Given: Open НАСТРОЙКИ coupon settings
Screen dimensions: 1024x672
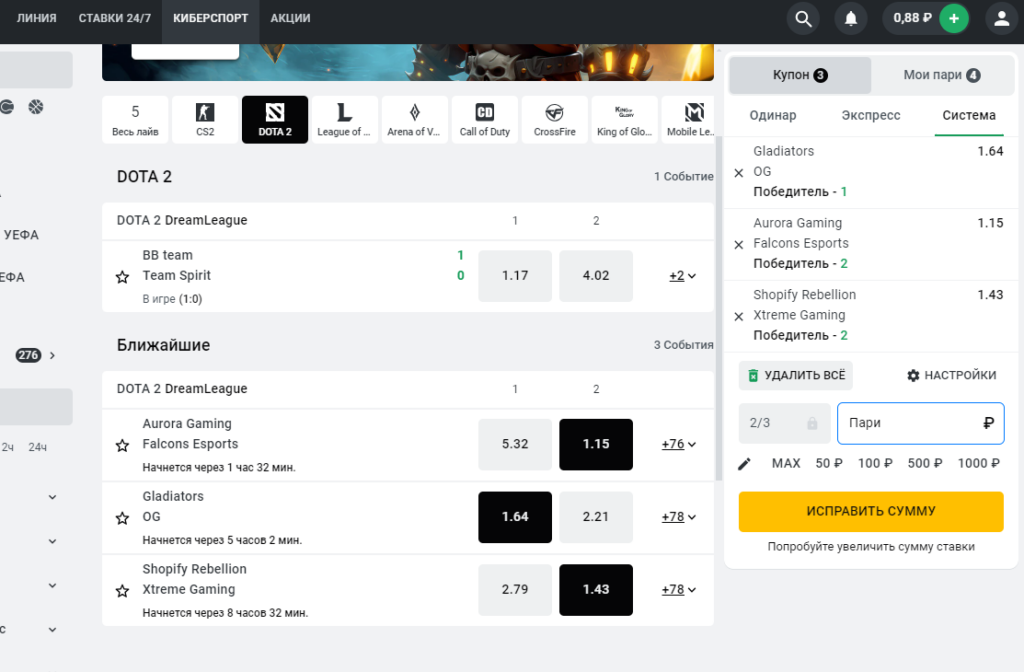Looking at the screenshot, I should click(x=952, y=376).
